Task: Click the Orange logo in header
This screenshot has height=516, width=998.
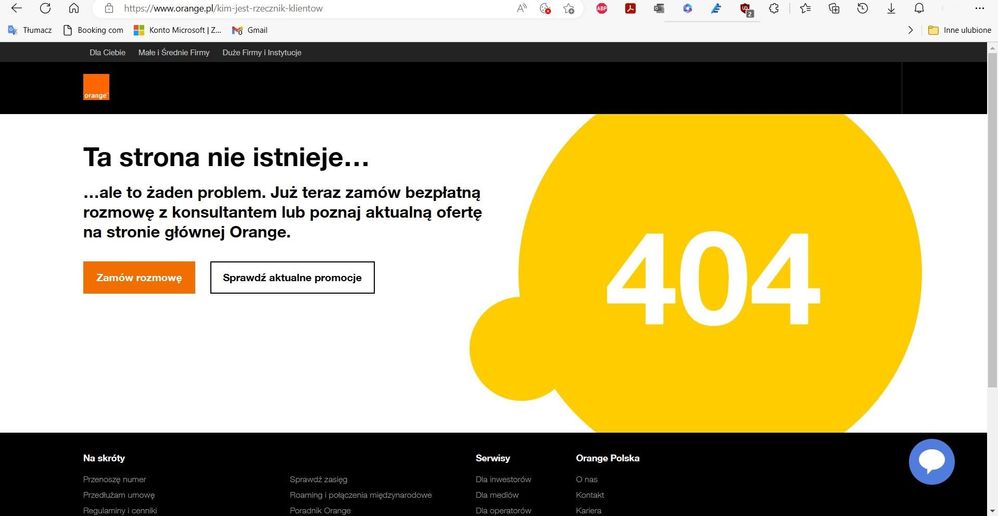Action: coord(96,88)
